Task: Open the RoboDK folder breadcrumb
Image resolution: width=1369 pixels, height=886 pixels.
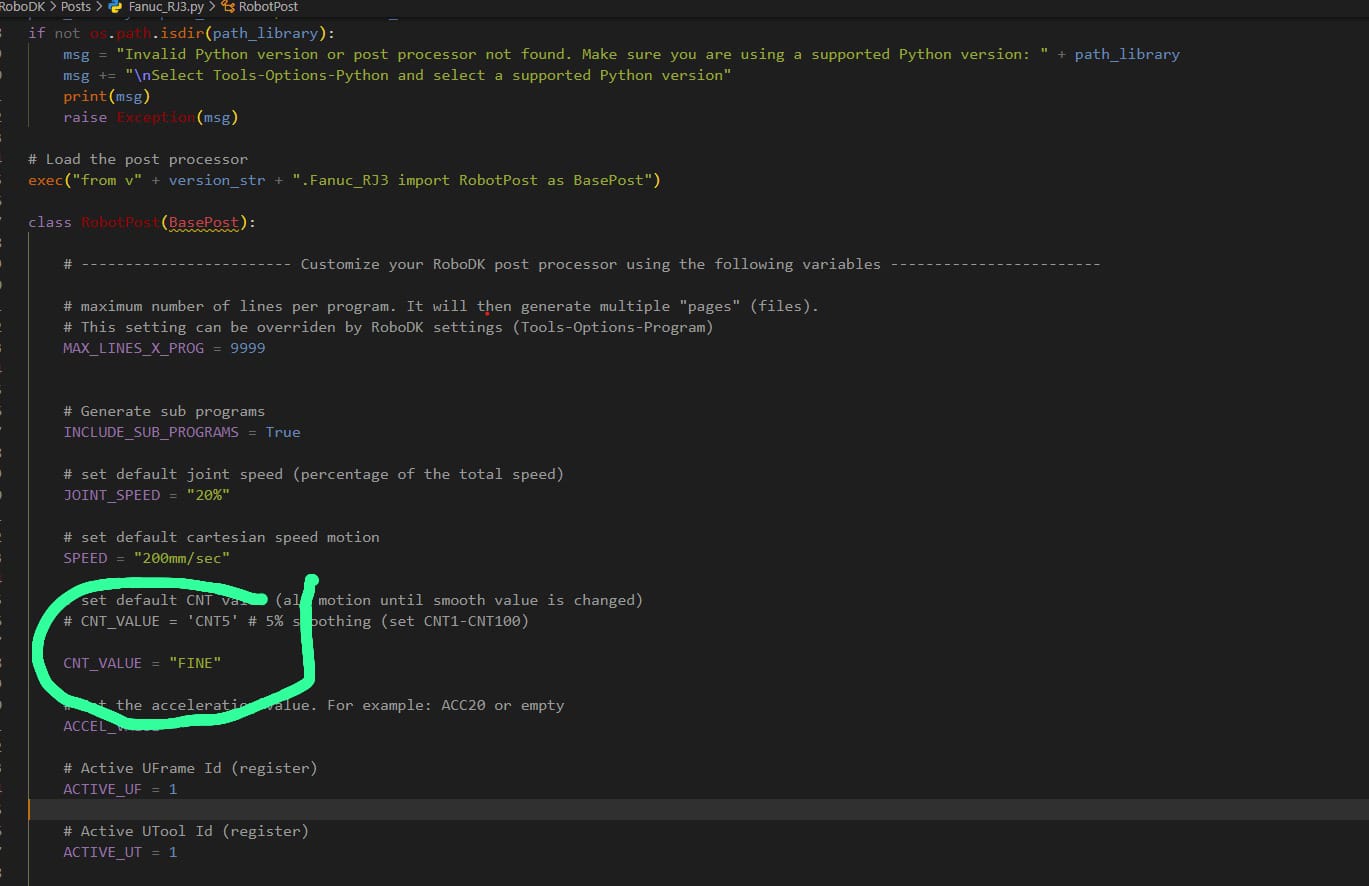Action: click(22, 6)
